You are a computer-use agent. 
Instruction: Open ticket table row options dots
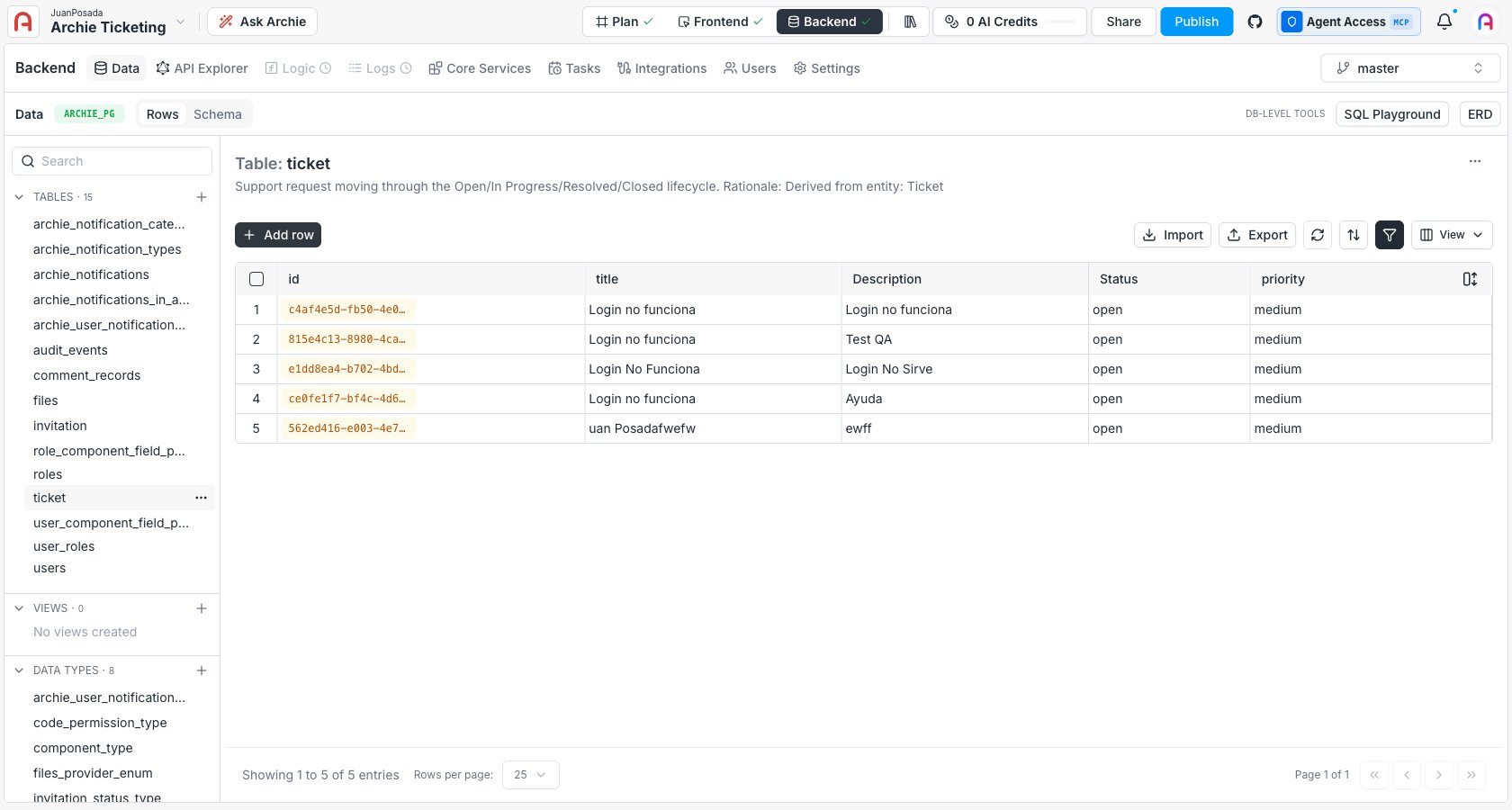point(201,498)
